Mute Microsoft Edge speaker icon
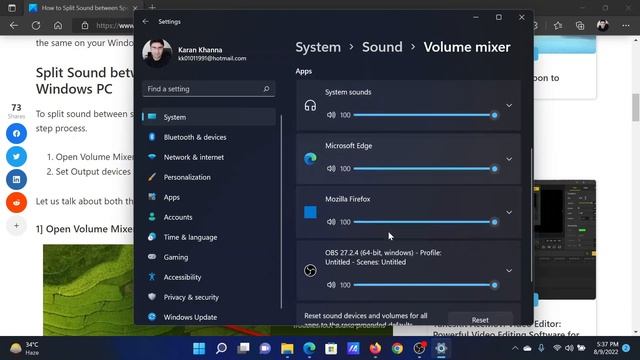640x360 pixels. [x=331, y=169]
